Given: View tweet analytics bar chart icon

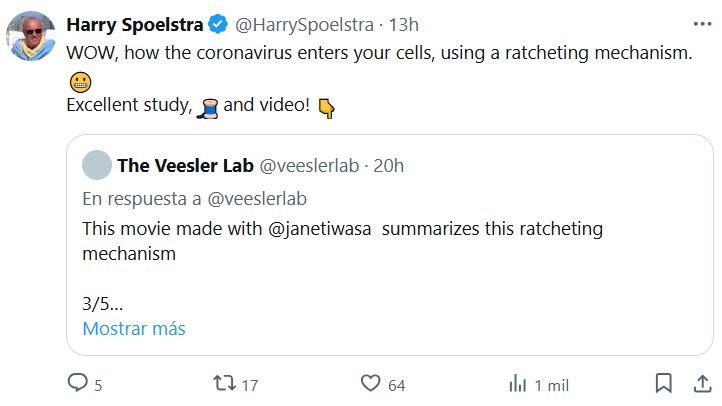Looking at the screenshot, I should click(518, 382).
